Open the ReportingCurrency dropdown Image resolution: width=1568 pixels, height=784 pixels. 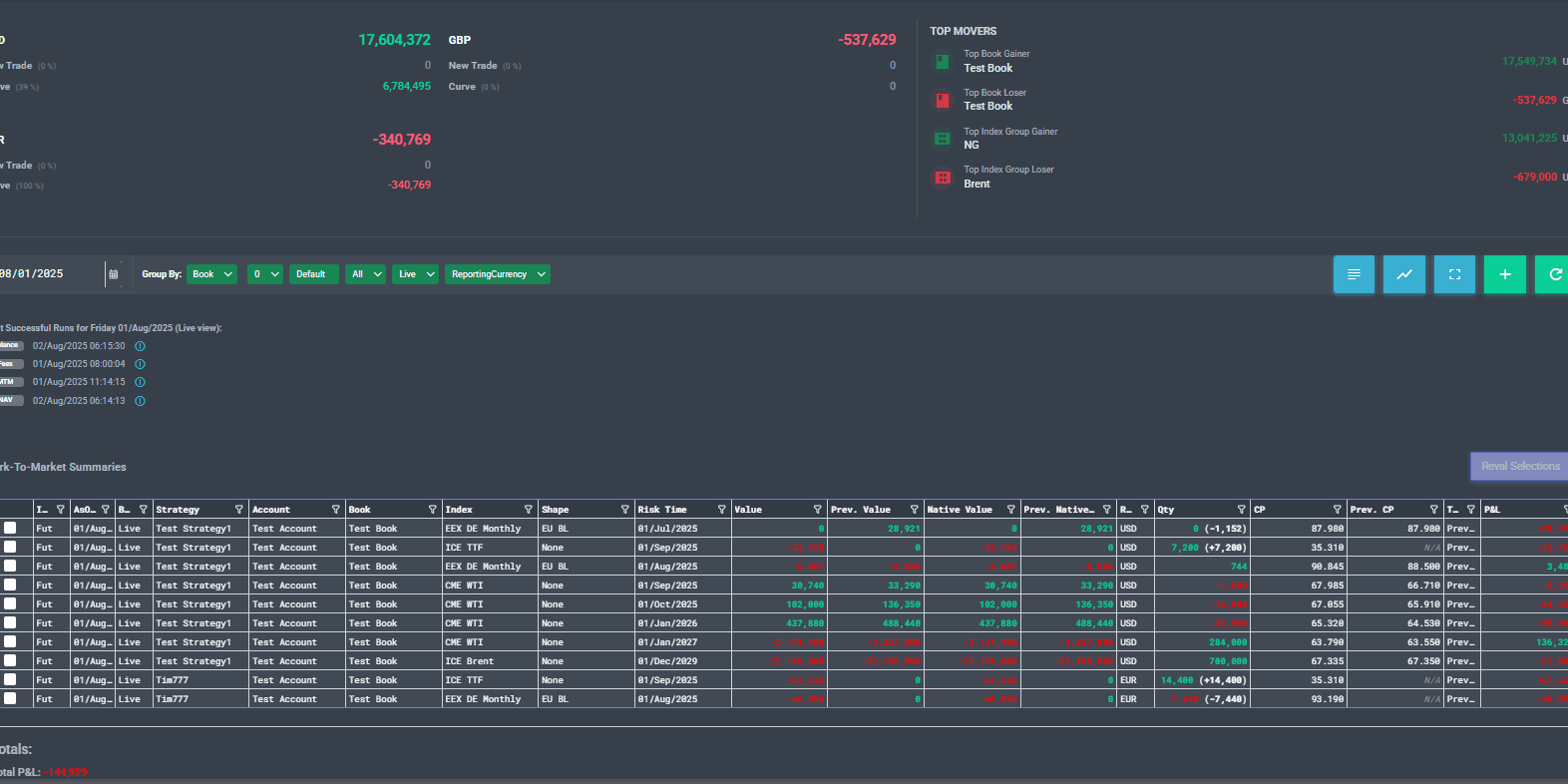[498, 274]
